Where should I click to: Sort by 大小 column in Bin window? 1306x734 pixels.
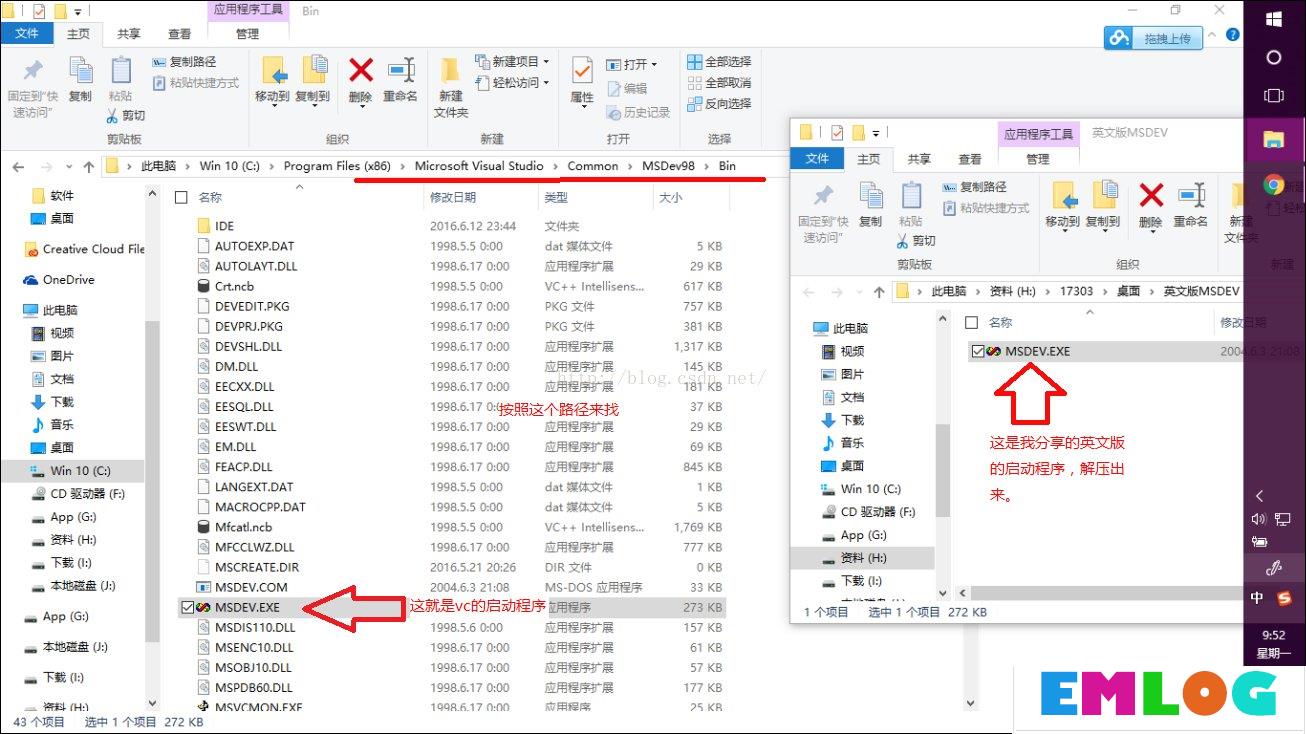tap(670, 197)
